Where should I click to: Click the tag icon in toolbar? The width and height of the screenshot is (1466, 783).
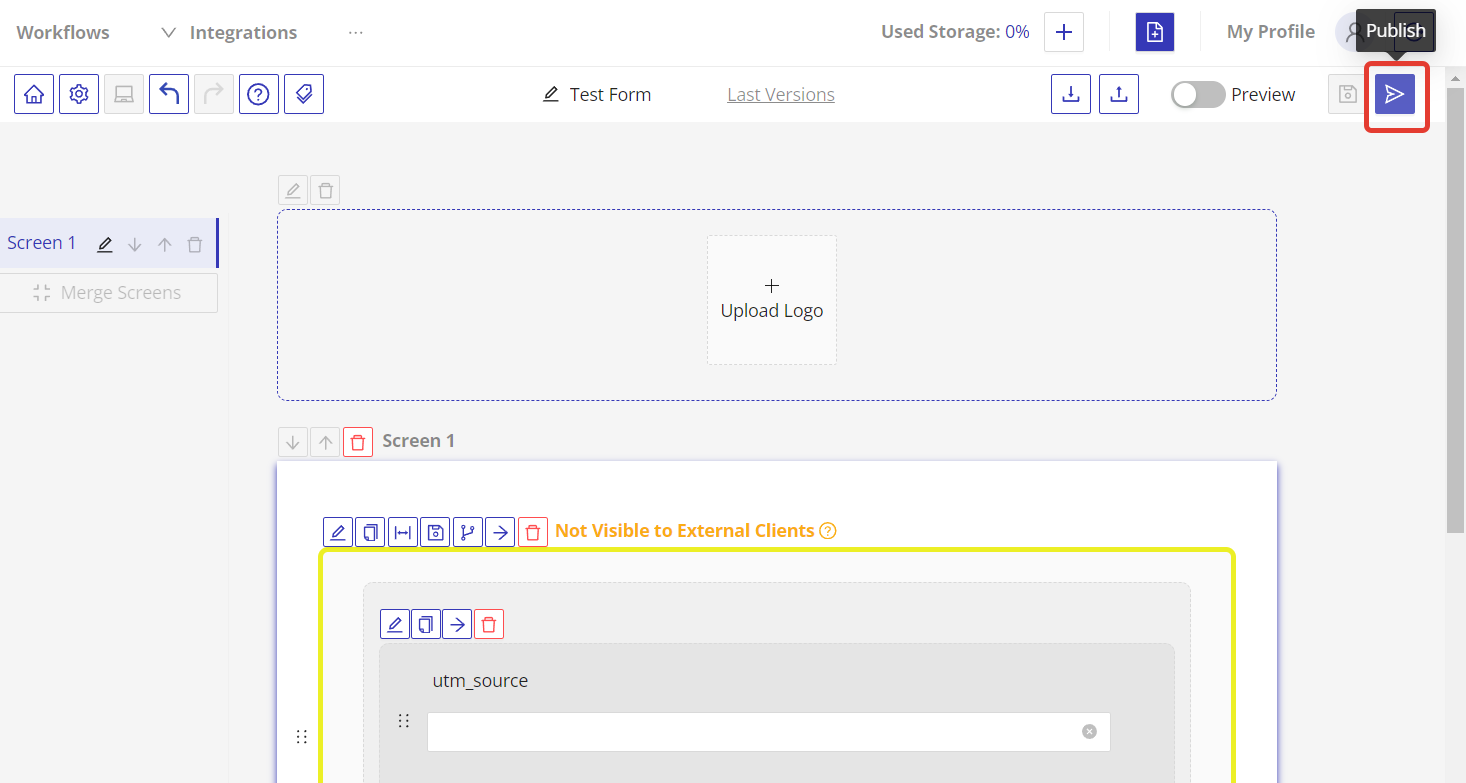pyautogui.click(x=304, y=94)
